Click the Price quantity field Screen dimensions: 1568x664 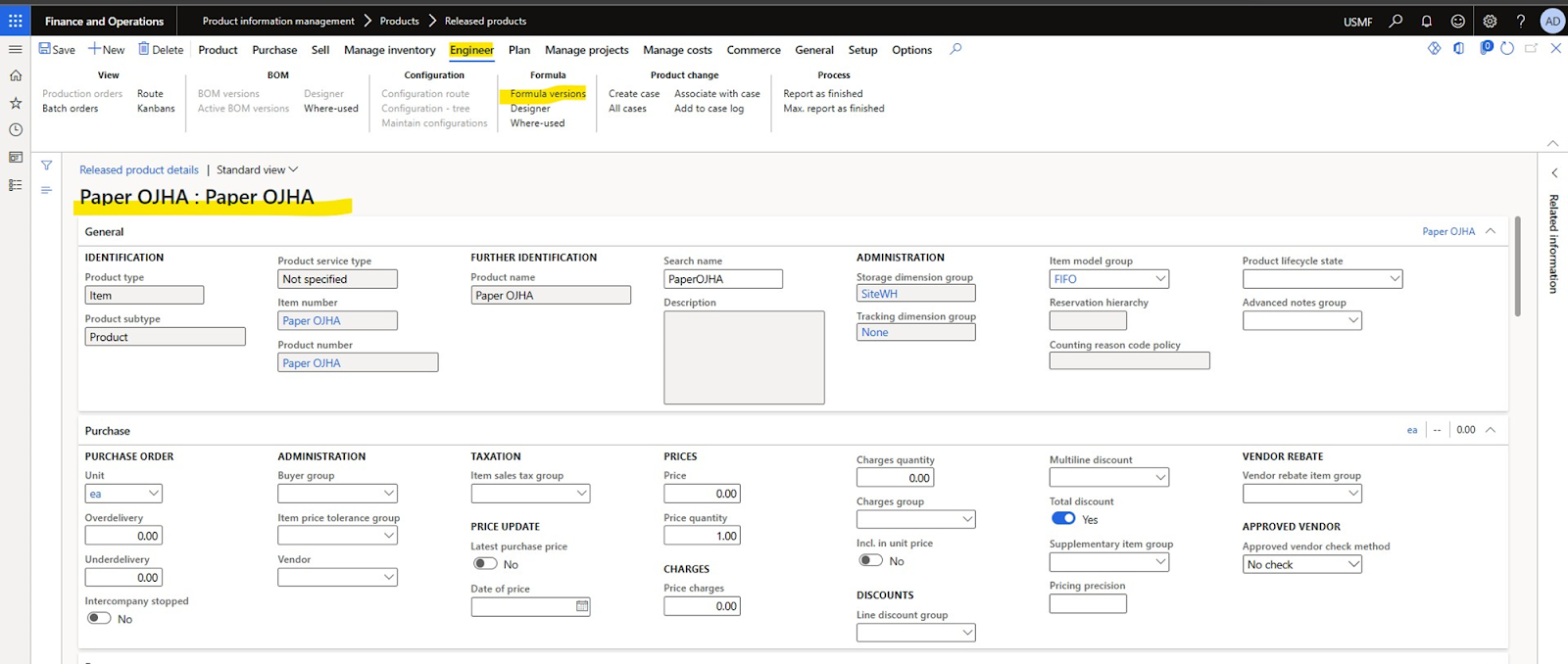point(703,536)
